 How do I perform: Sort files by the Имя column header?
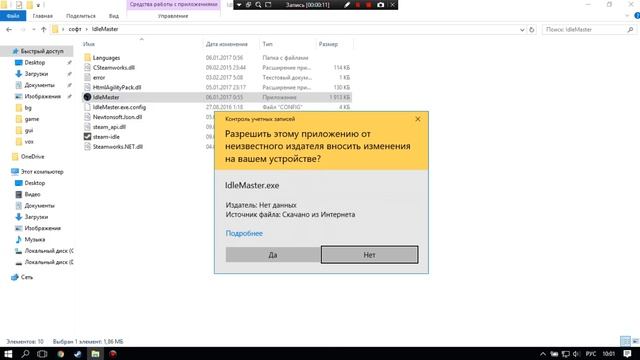point(89,44)
